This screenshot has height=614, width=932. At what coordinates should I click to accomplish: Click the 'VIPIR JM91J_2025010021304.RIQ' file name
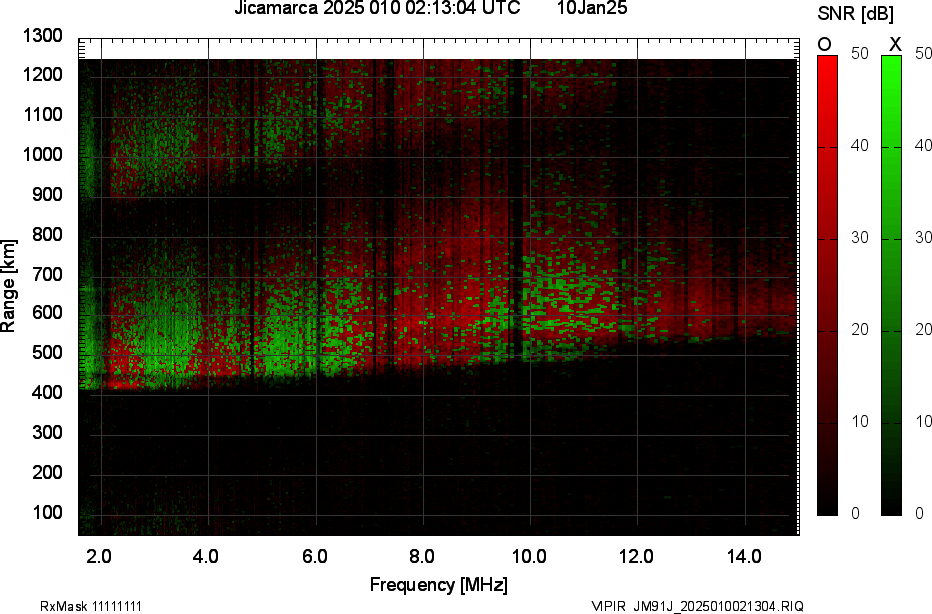point(697,606)
